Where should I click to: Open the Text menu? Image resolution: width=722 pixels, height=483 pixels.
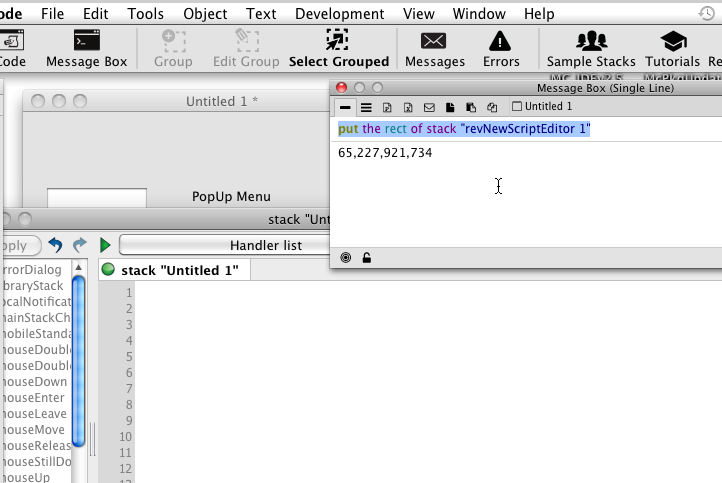click(261, 14)
